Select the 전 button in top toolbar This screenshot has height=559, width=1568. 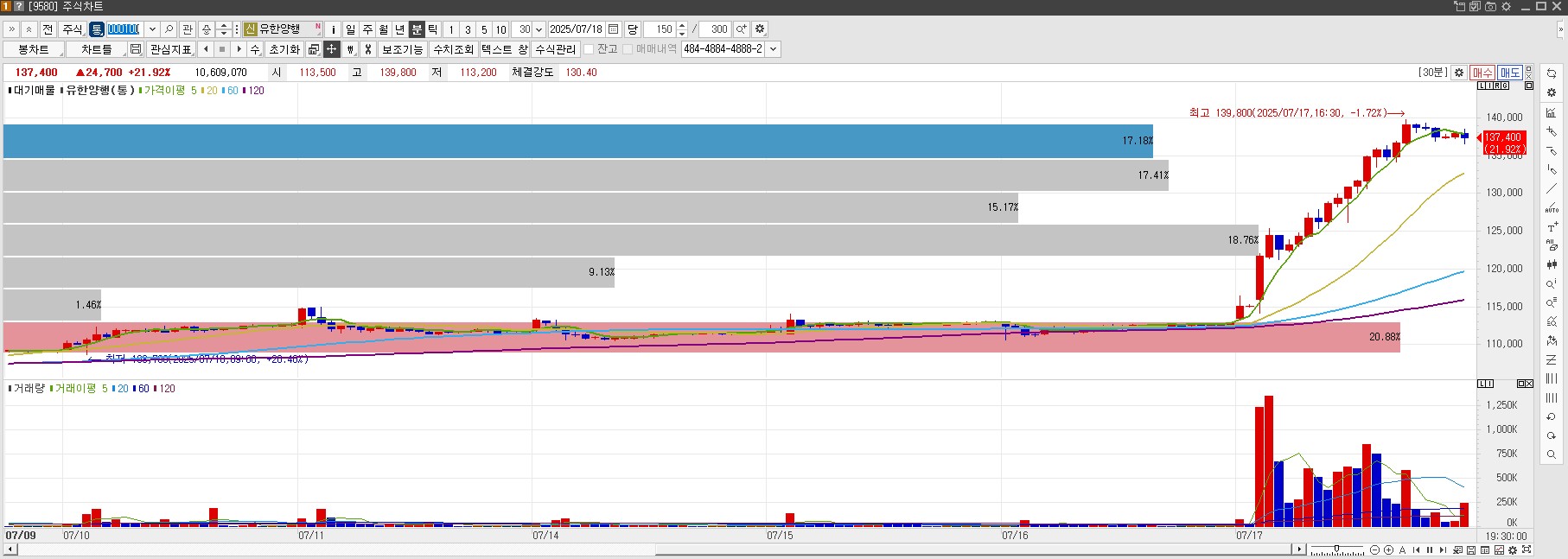[x=48, y=29]
